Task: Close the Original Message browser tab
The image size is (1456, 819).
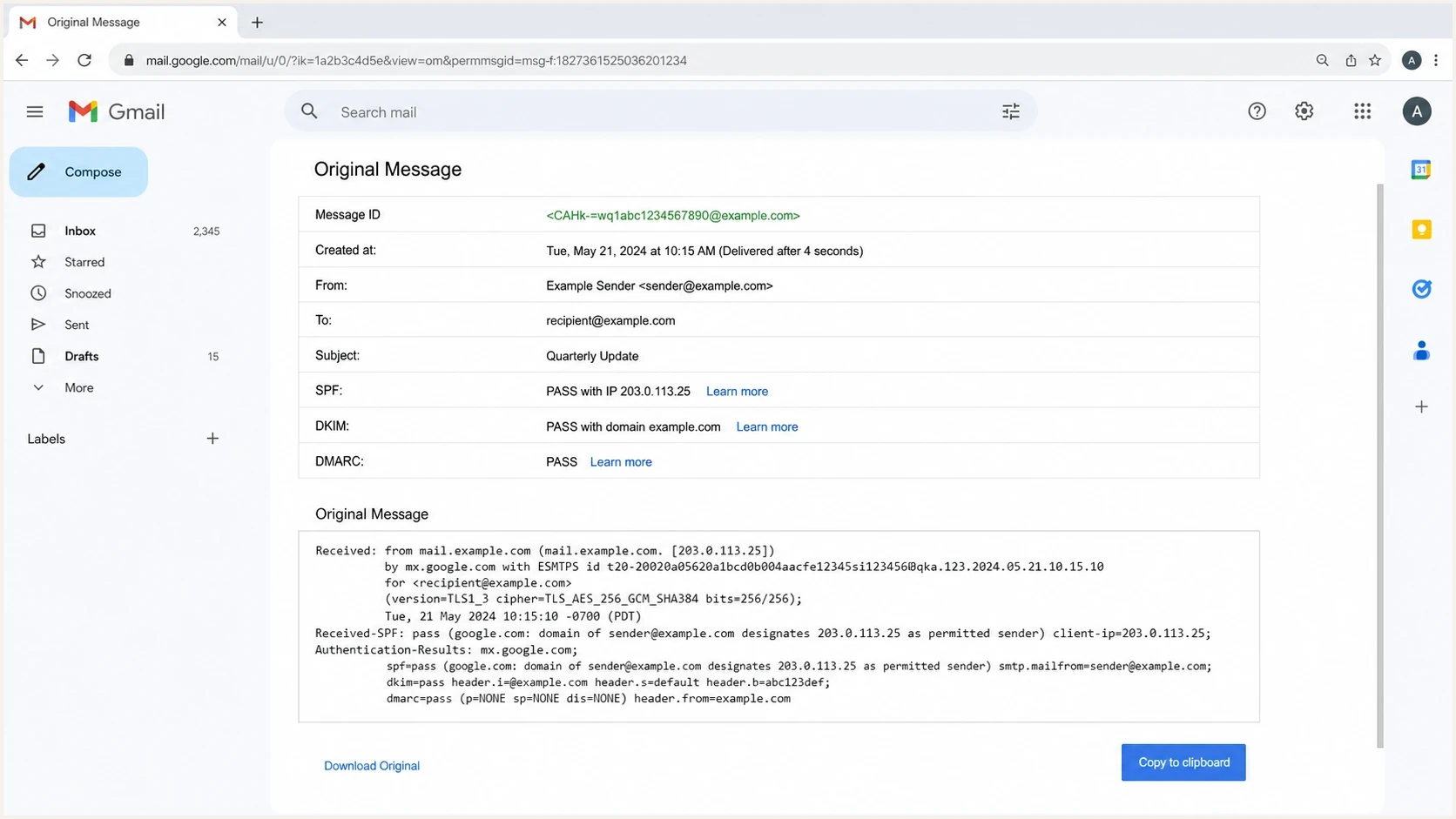Action: click(x=222, y=23)
